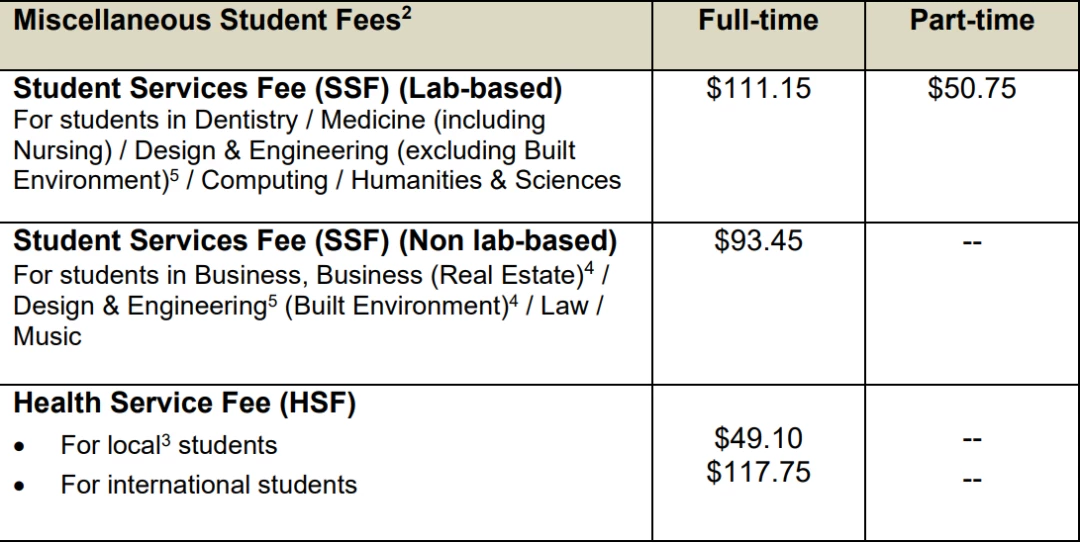Click the $49.10 local student fee
The image size is (1080, 543).
[758, 438]
